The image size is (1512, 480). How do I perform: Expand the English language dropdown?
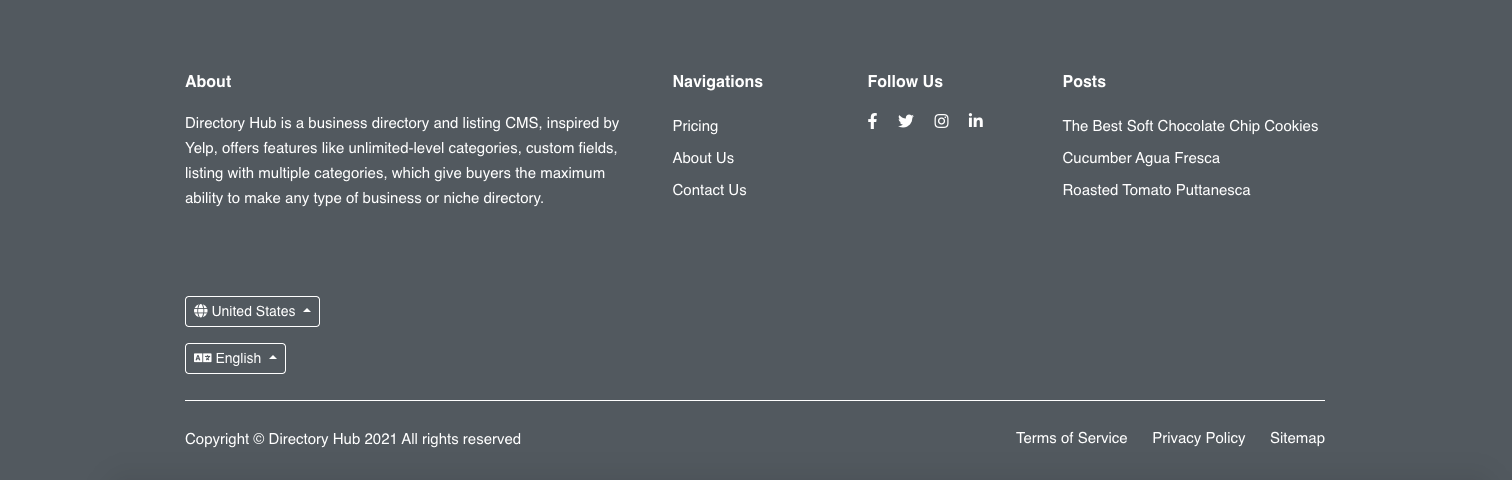tap(235, 358)
